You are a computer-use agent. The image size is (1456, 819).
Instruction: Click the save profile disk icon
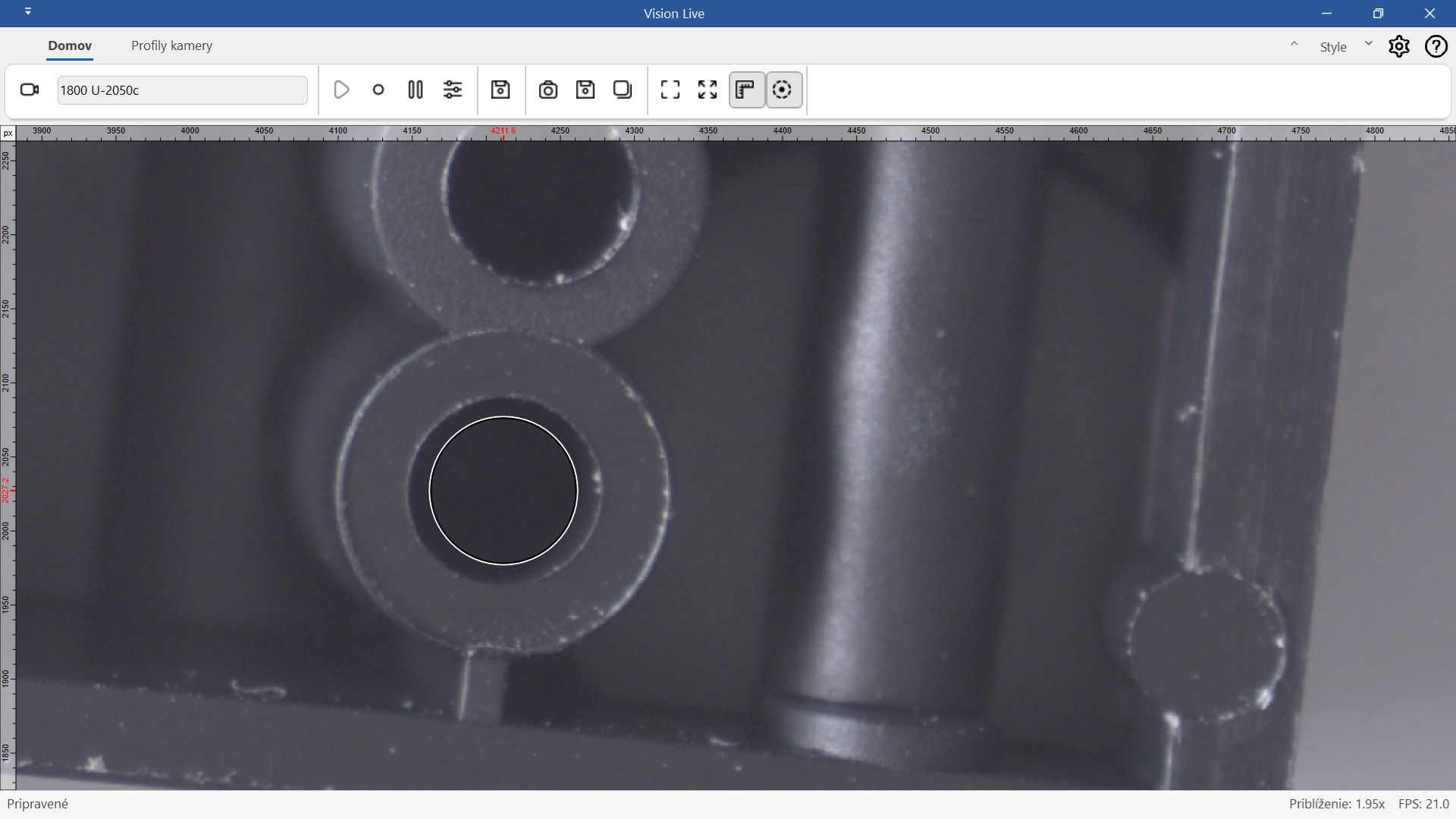pyautogui.click(x=500, y=89)
